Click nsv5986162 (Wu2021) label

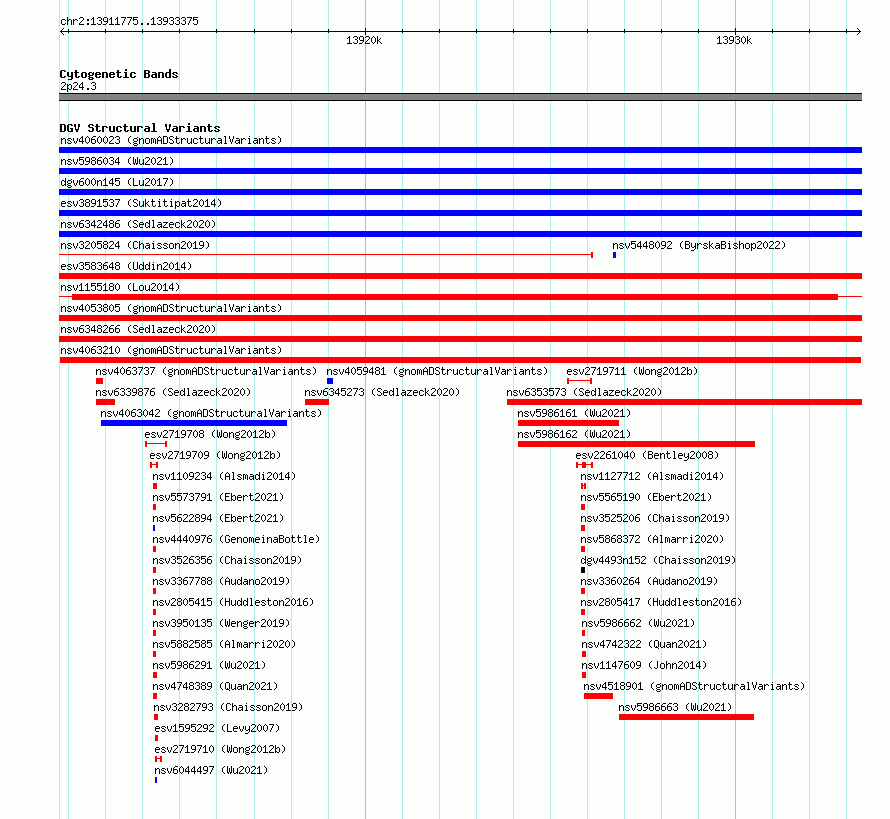pos(574,434)
